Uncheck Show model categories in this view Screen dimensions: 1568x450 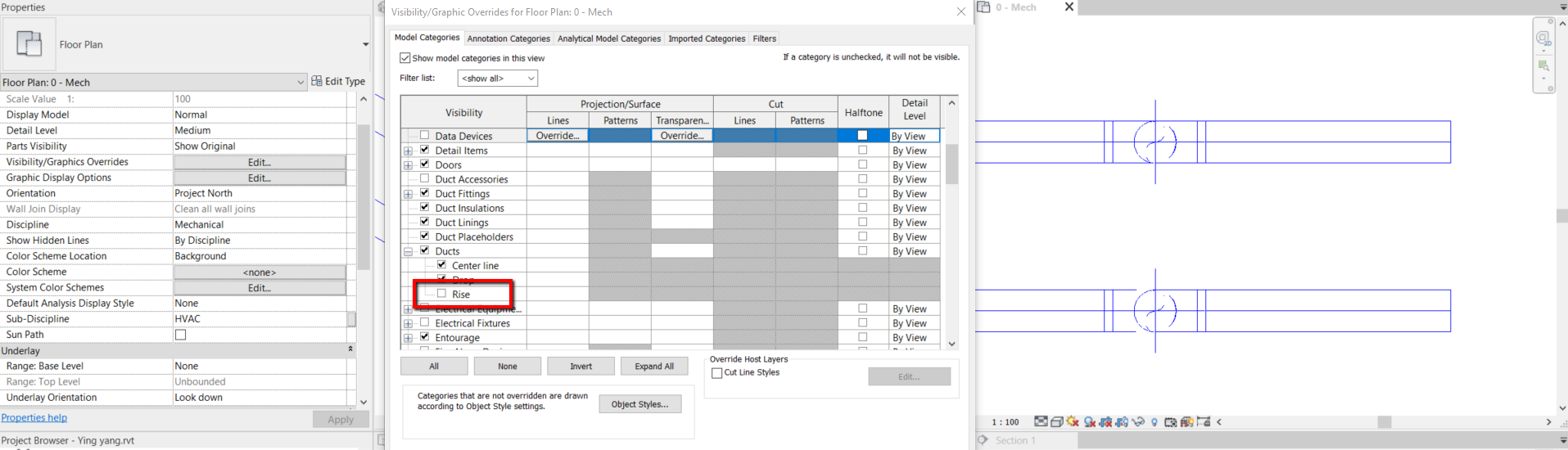click(404, 58)
